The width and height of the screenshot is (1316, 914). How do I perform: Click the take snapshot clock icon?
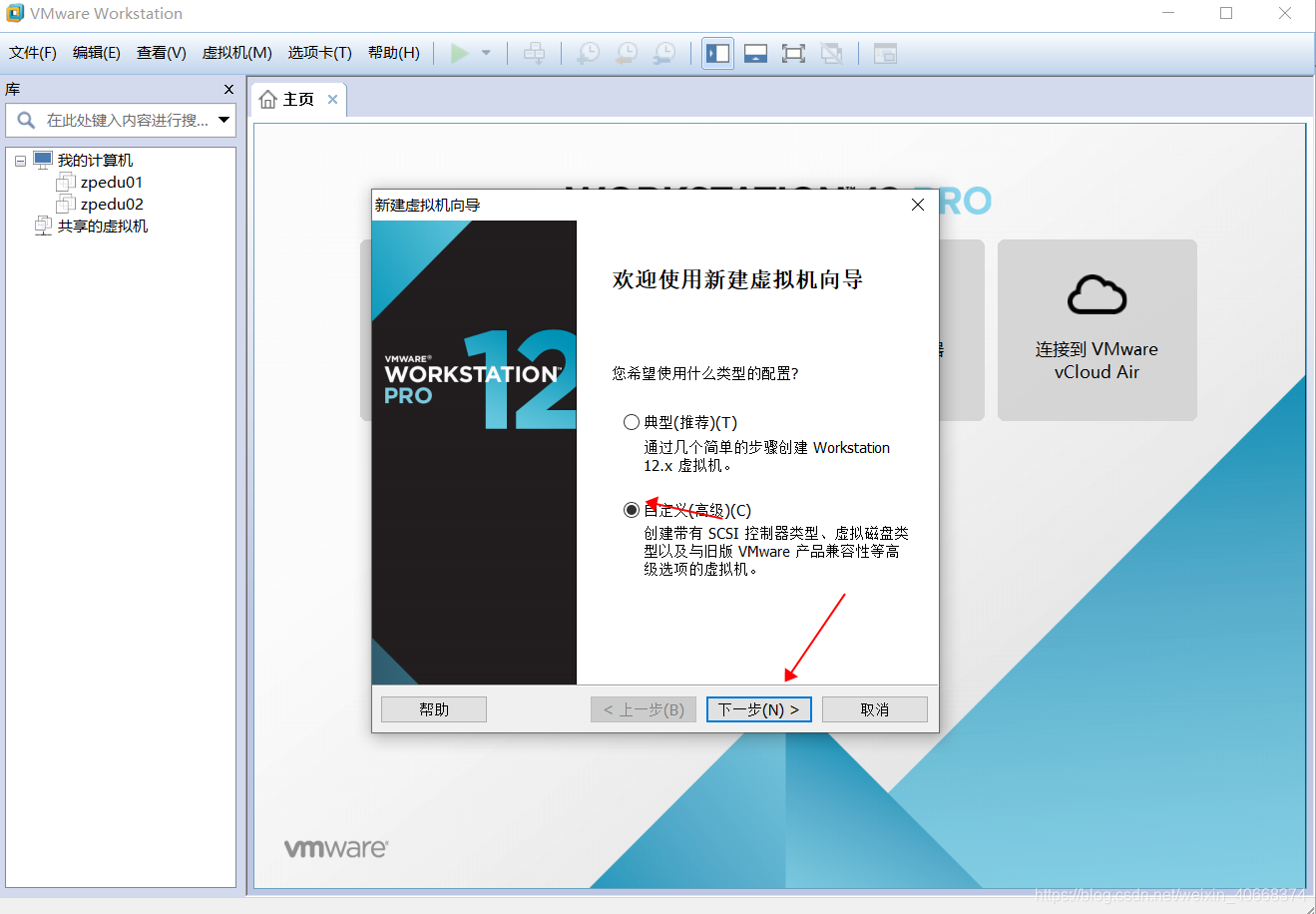point(589,53)
